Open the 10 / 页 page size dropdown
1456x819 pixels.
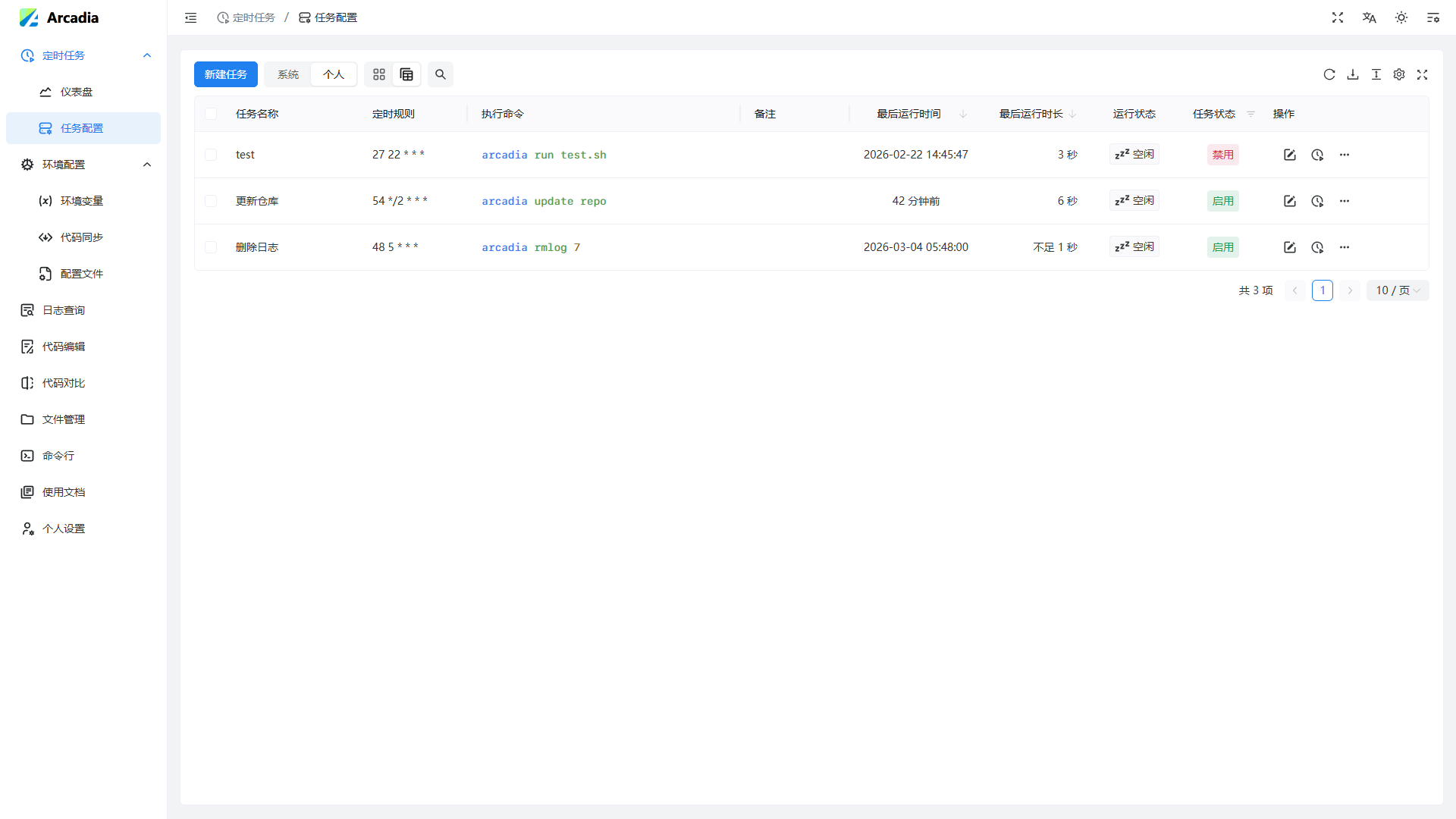1397,290
